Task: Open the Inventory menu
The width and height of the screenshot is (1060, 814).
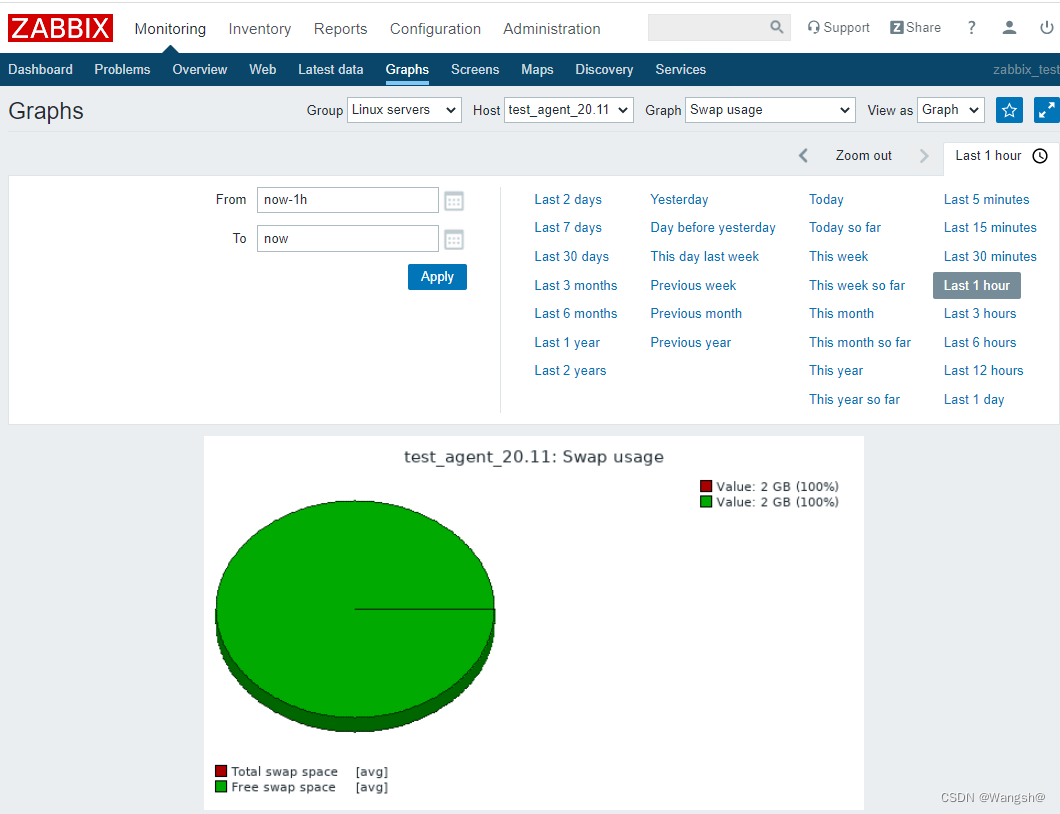Action: pyautogui.click(x=260, y=29)
